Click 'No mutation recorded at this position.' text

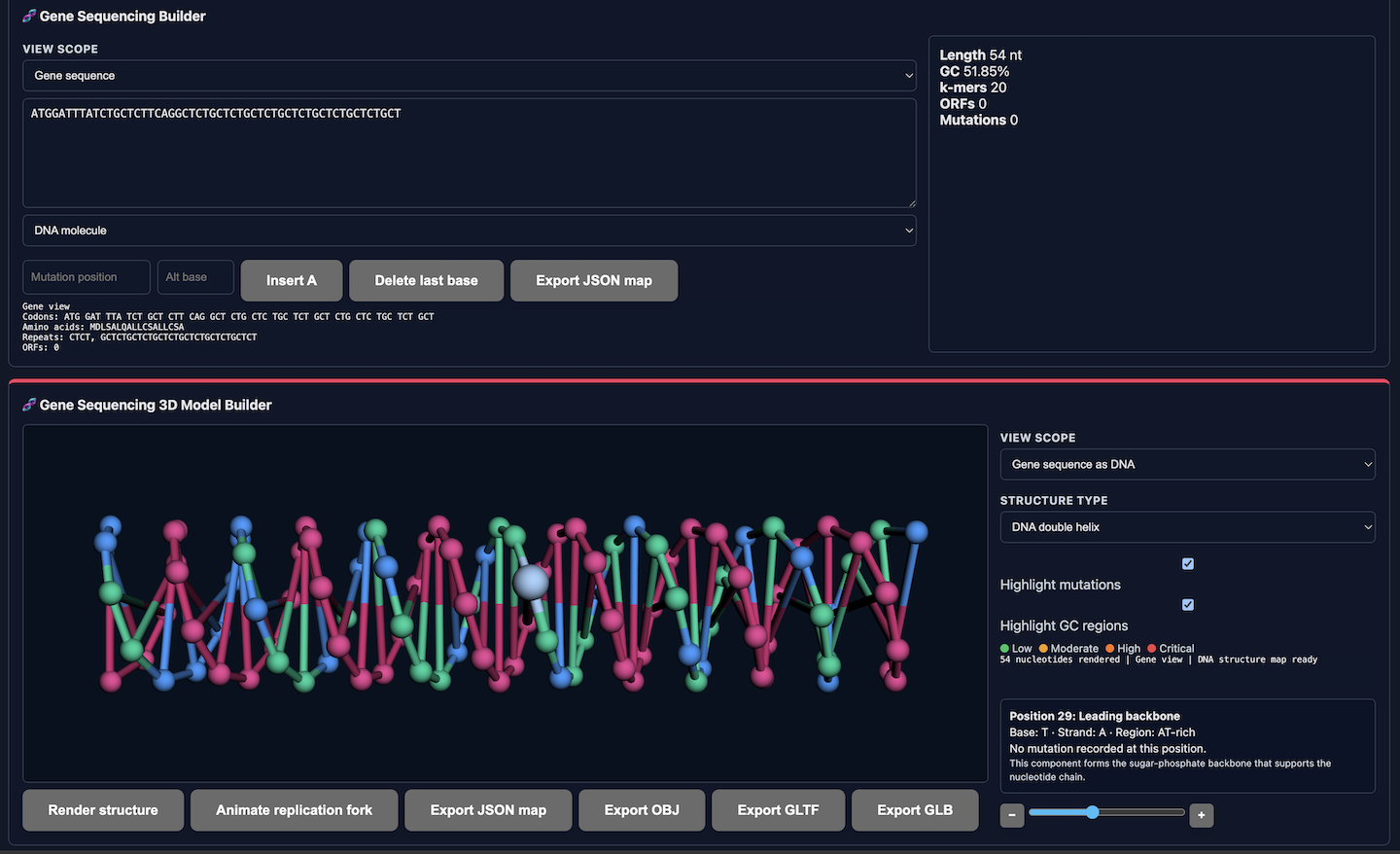coord(1107,749)
